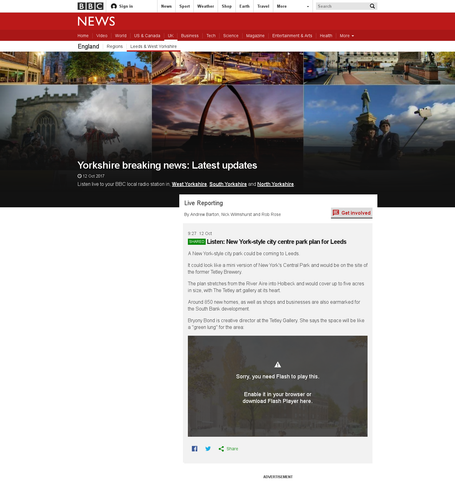Open the green Share icon
This screenshot has width=455, height=500.
pos(221,449)
